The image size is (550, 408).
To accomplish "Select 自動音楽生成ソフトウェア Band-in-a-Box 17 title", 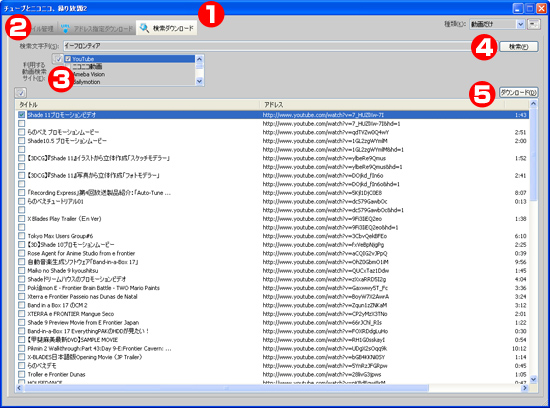I will (83, 262).
